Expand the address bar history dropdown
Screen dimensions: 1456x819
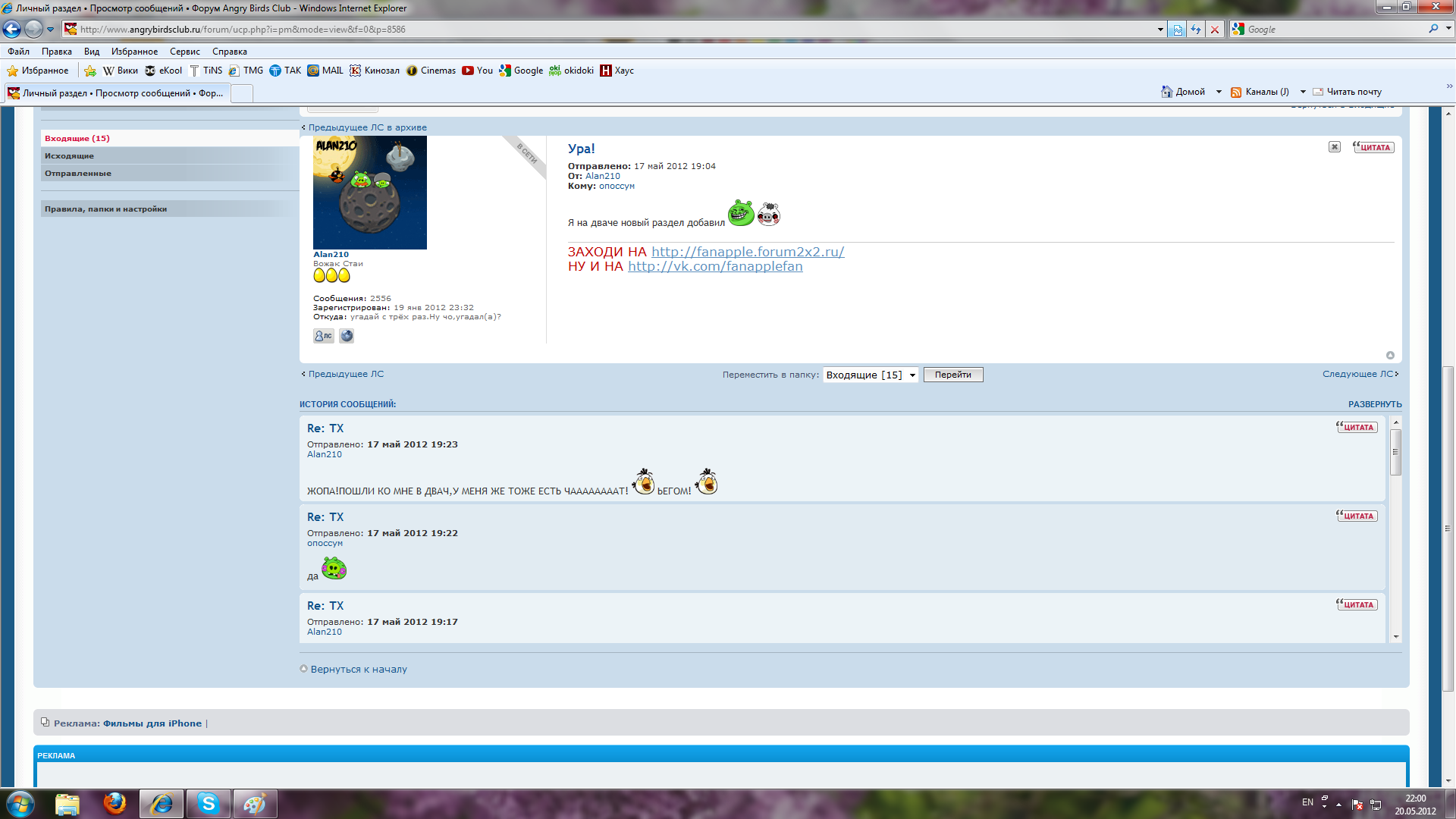[x=1160, y=30]
